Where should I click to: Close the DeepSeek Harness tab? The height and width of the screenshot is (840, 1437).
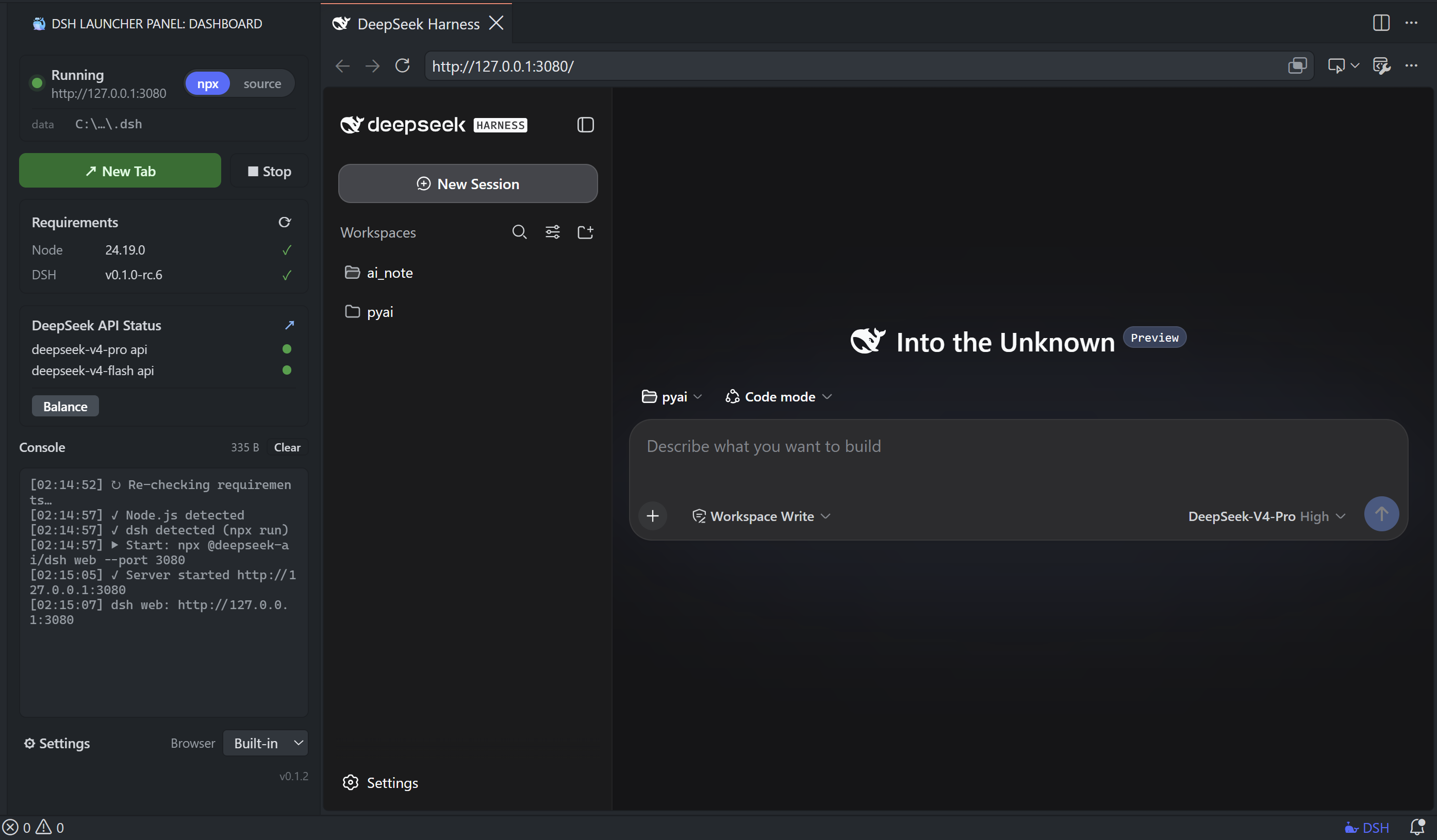tap(496, 23)
